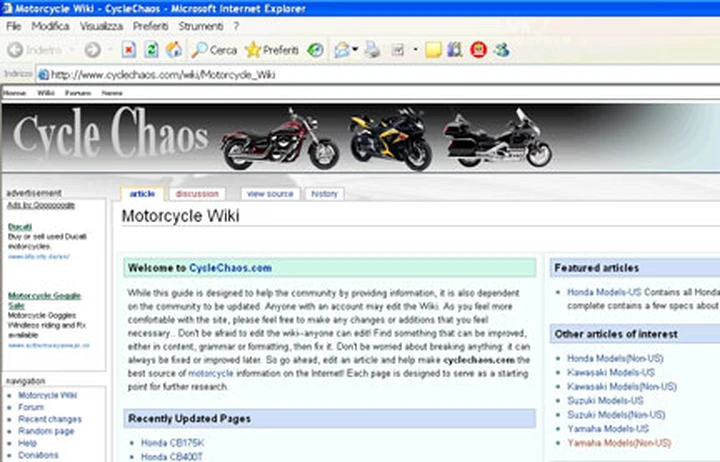Viewport: 720px width, 462px height.
Task: Open Forum in navigation sidebar
Action: tap(31, 407)
